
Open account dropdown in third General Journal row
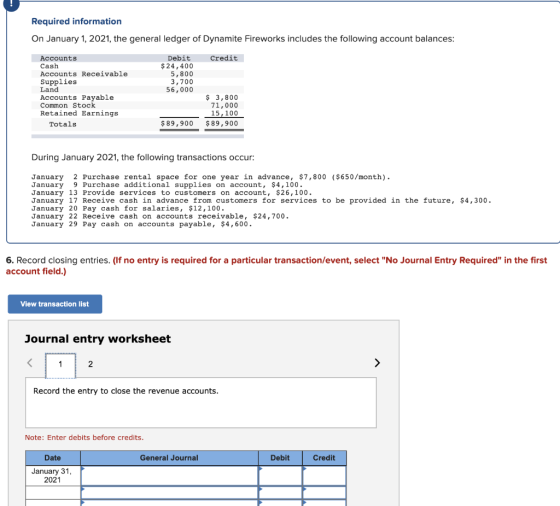[170, 503]
